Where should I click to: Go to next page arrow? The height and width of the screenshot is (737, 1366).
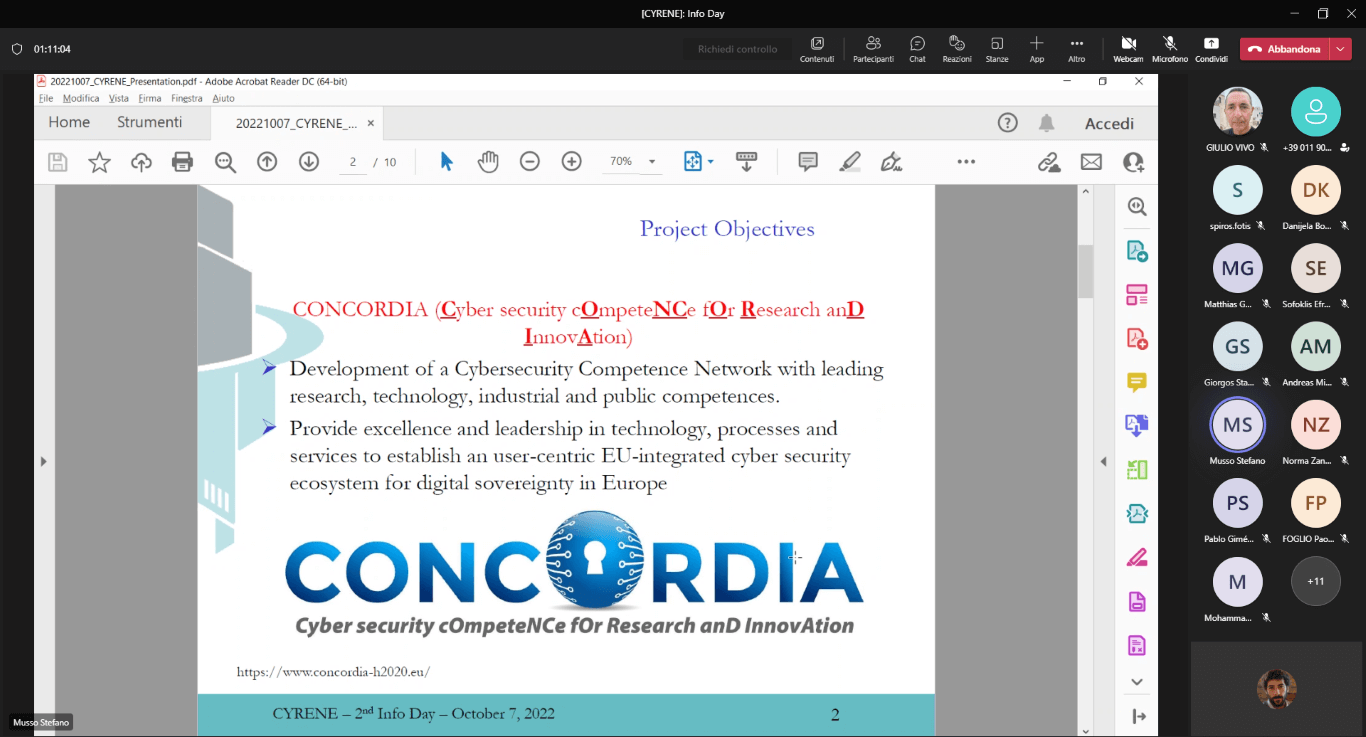point(309,162)
